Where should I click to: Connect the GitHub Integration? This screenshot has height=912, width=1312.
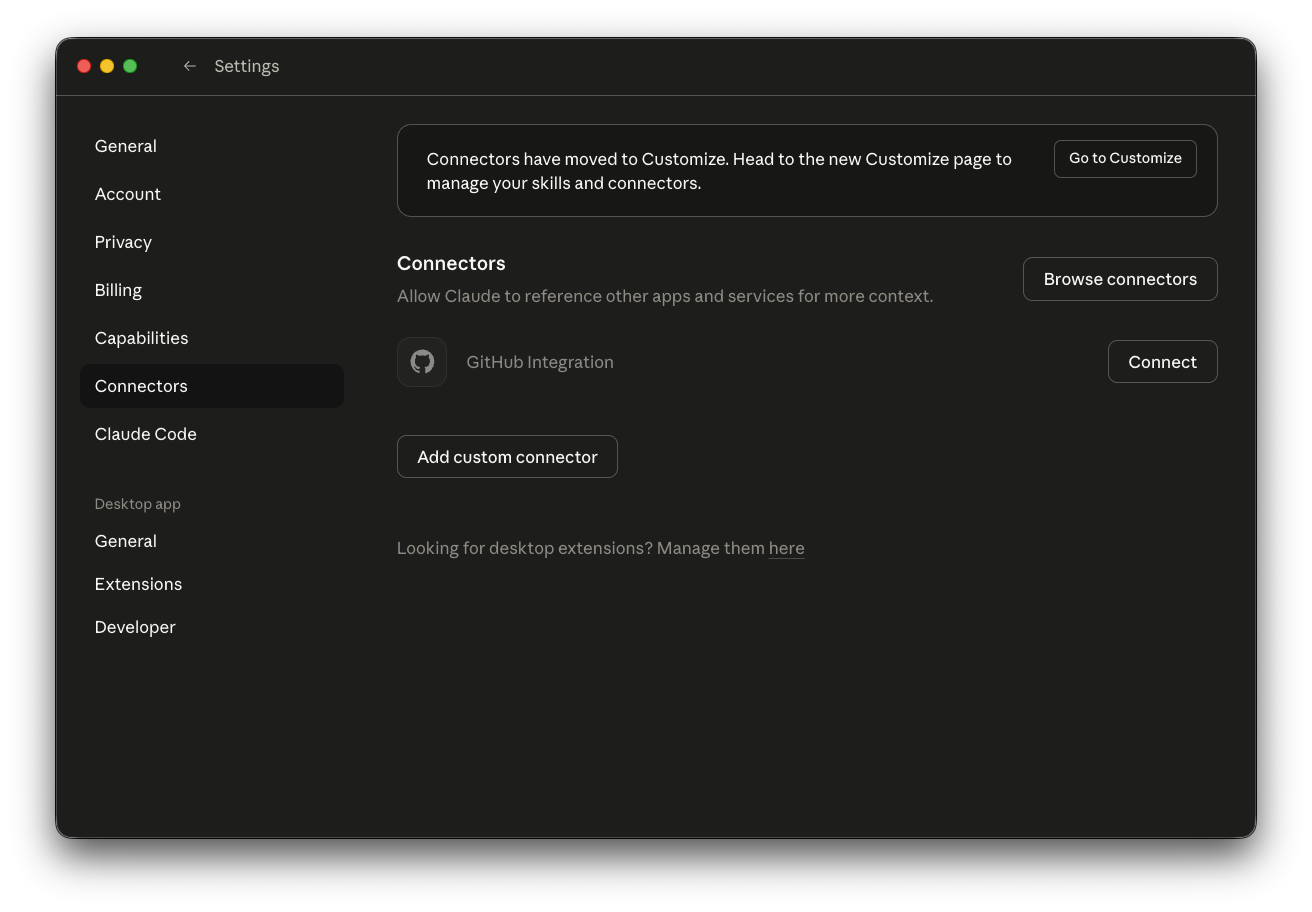click(1162, 362)
